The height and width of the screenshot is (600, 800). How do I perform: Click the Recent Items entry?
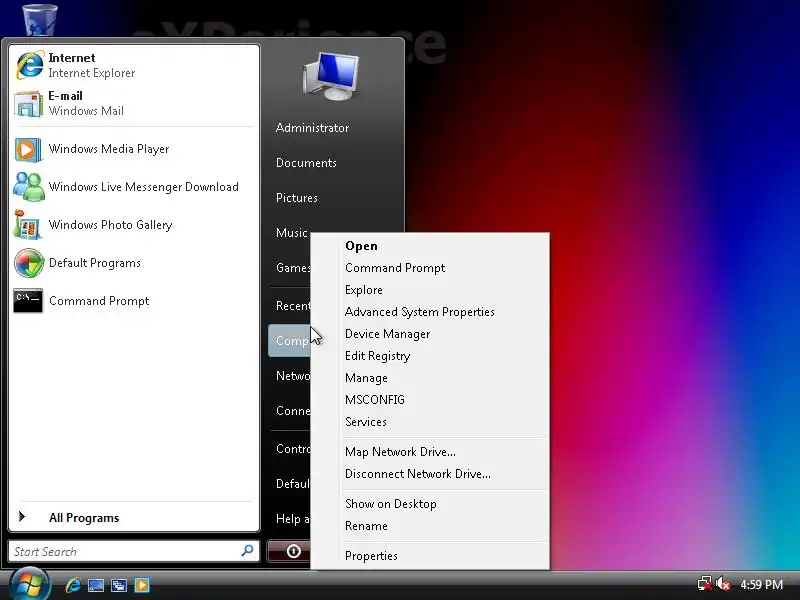[292, 306]
